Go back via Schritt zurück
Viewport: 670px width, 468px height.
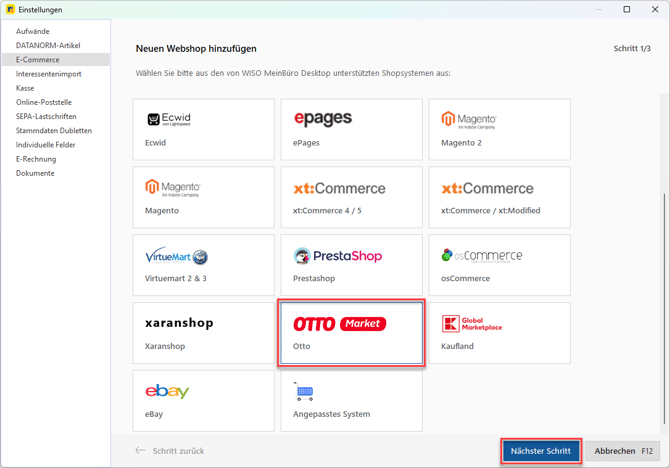(170, 451)
